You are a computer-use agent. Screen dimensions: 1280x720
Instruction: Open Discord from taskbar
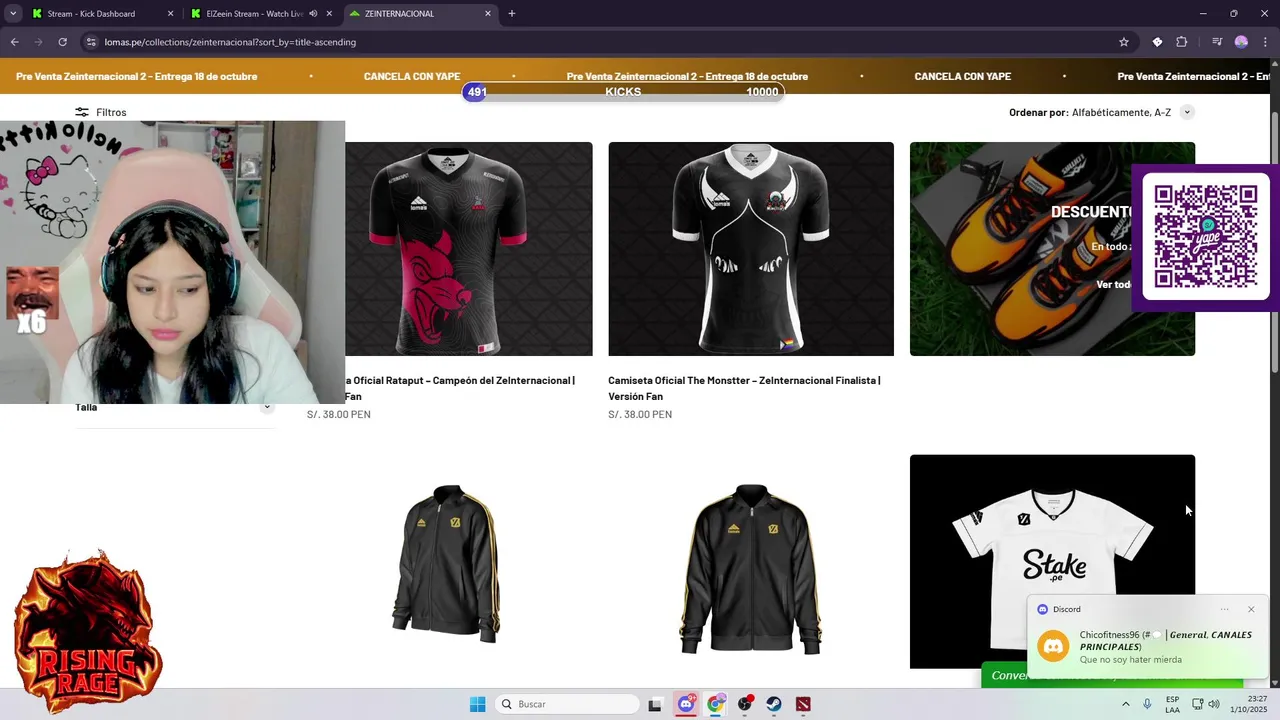(686, 704)
